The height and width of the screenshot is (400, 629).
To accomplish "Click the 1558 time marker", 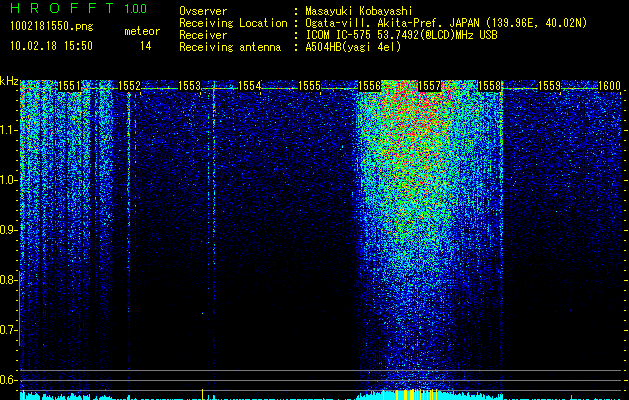I will click(x=490, y=86).
